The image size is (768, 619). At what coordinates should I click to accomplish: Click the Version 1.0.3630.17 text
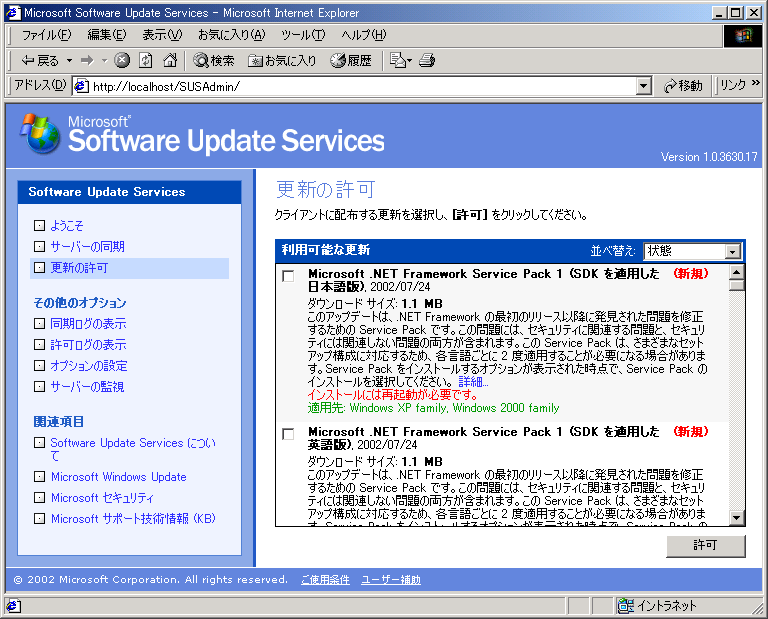coord(709,157)
